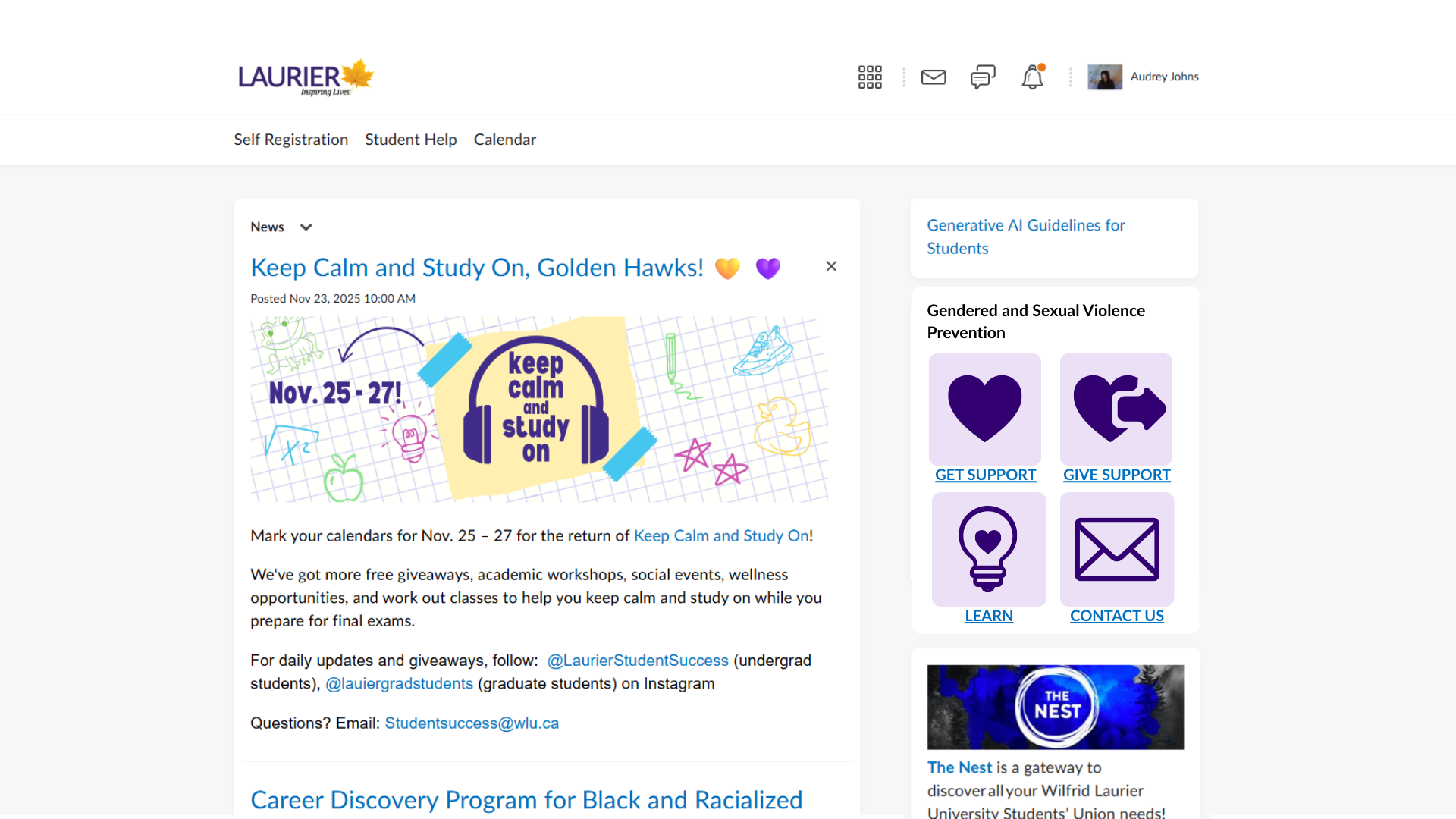The image size is (1456, 819).
Task: Go to the Laurier home logo
Action: coord(306,77)
